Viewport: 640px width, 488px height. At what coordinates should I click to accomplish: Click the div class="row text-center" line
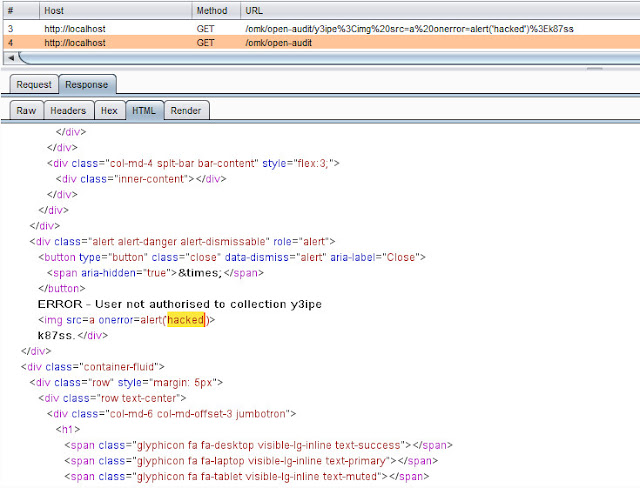pos(112,398)
